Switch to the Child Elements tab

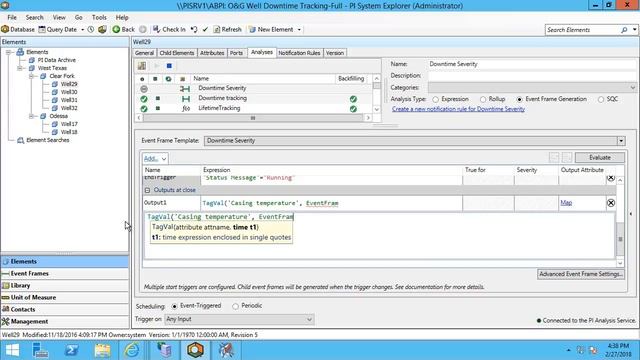177,53
